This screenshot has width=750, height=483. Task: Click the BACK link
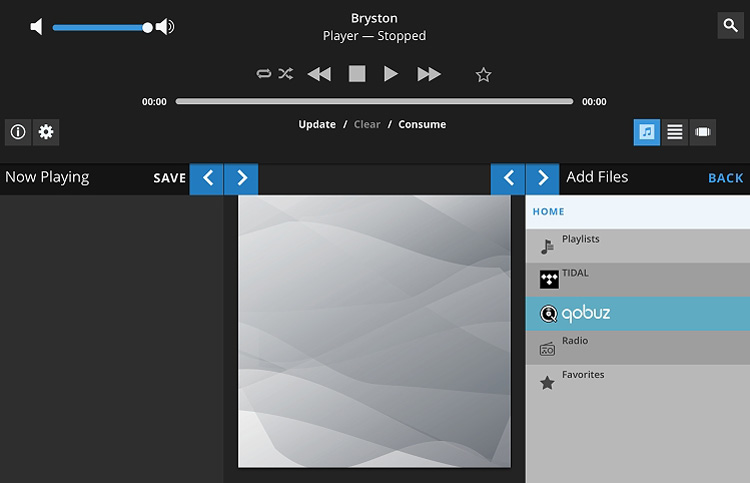point(725,178)
